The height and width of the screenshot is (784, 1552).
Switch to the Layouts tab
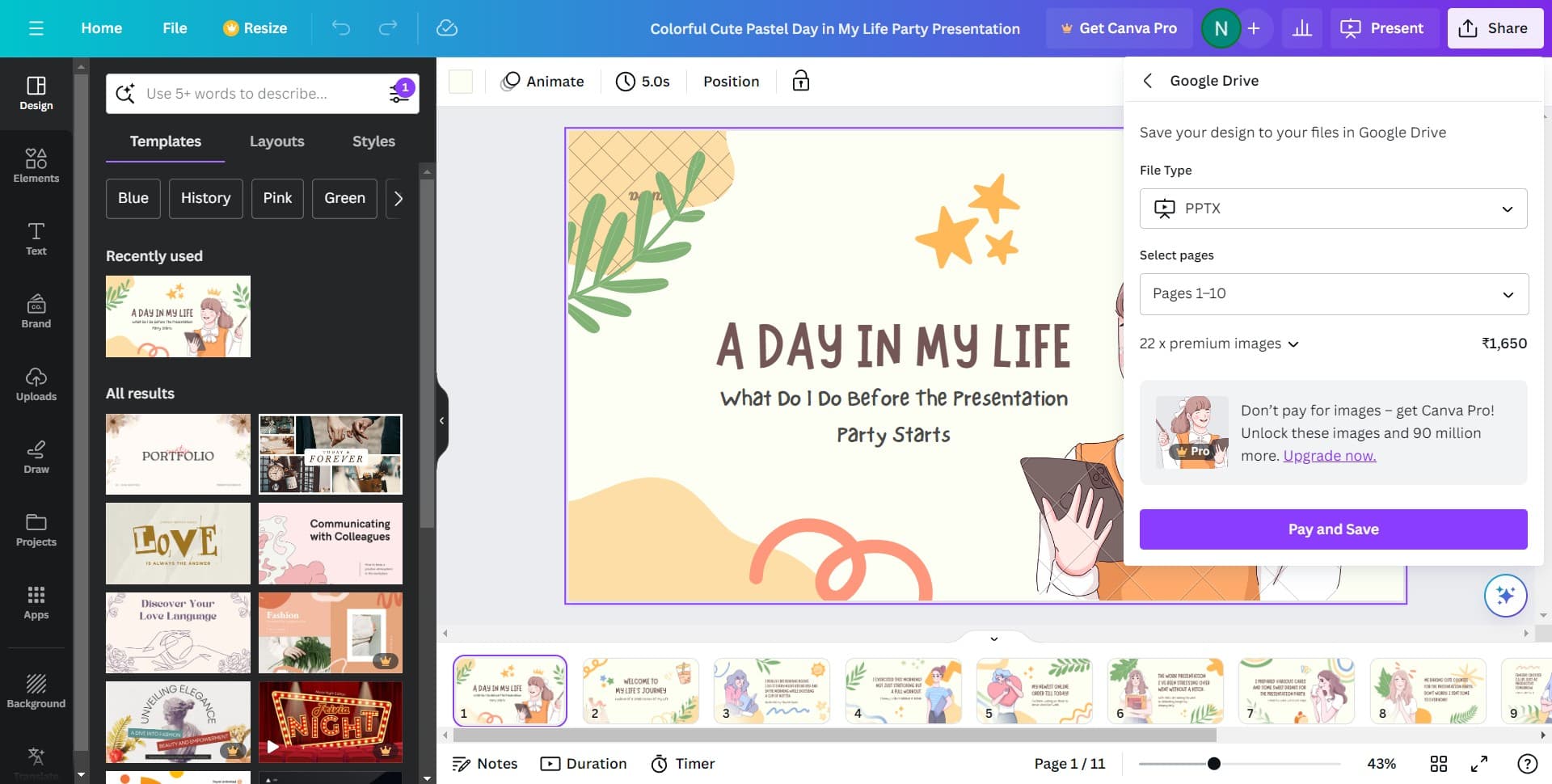(x=276, y=141)
